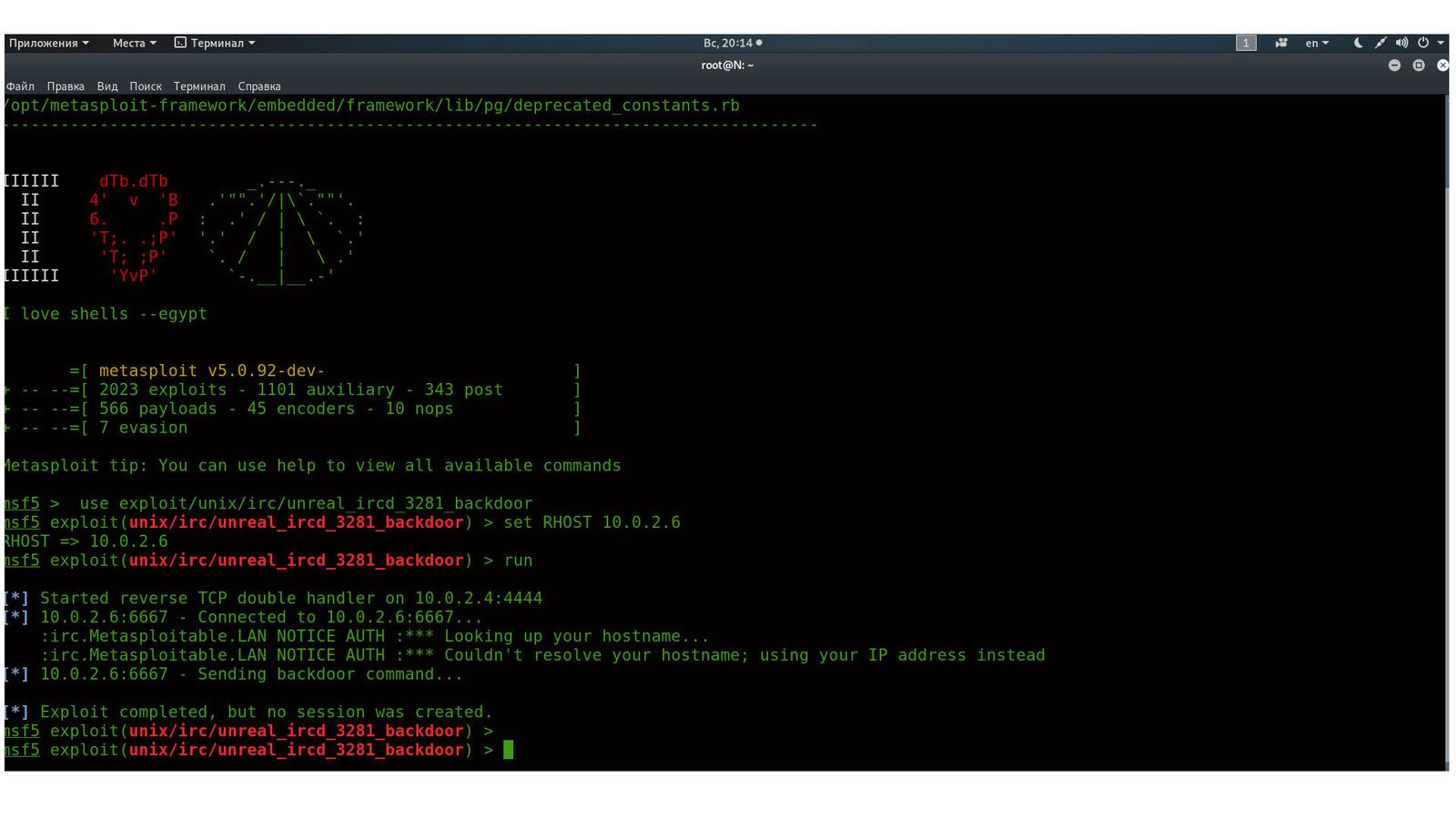Open the Правка menu
1456x819 pixels.
66,86
